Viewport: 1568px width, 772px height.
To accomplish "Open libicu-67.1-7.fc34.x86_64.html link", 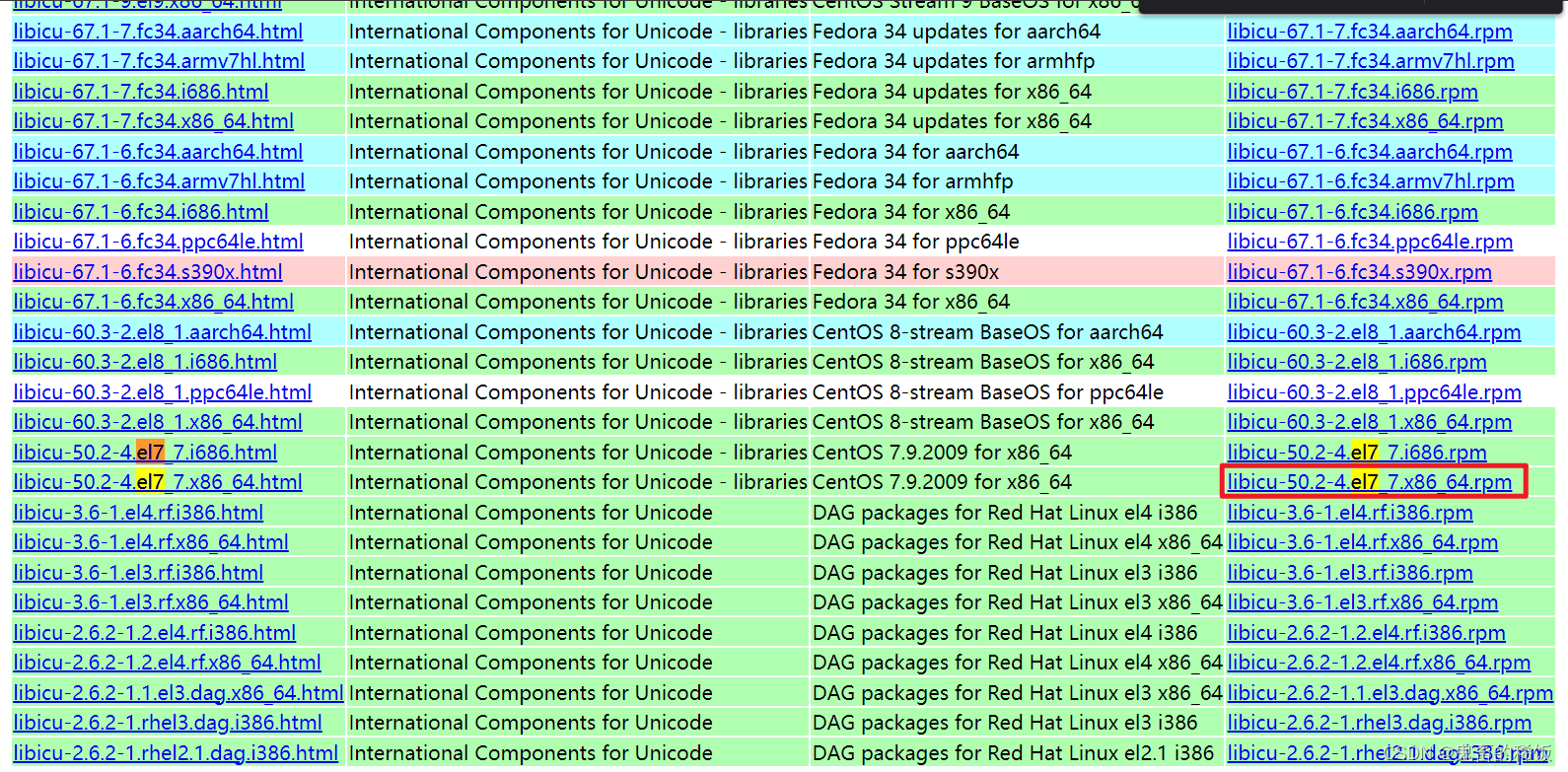I will 153,121.
